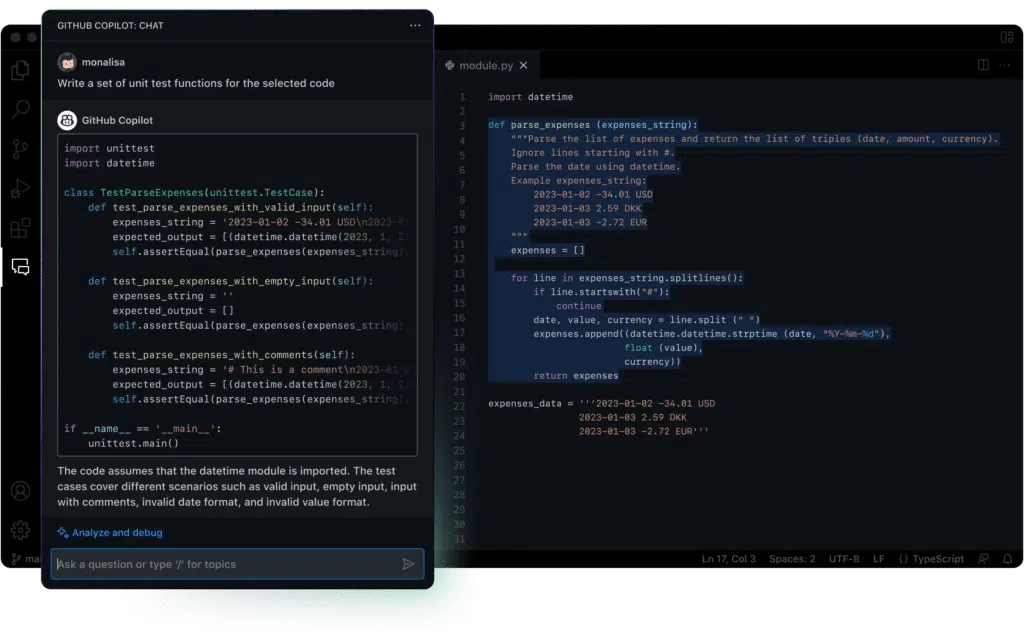Click 'expenses = []' line in editor

point(547,250)
